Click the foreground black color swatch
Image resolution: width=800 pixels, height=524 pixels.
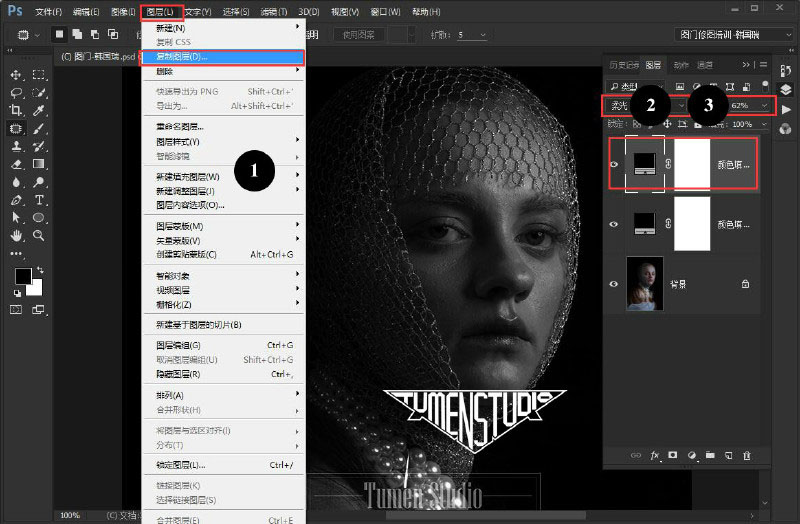(23, 276)
